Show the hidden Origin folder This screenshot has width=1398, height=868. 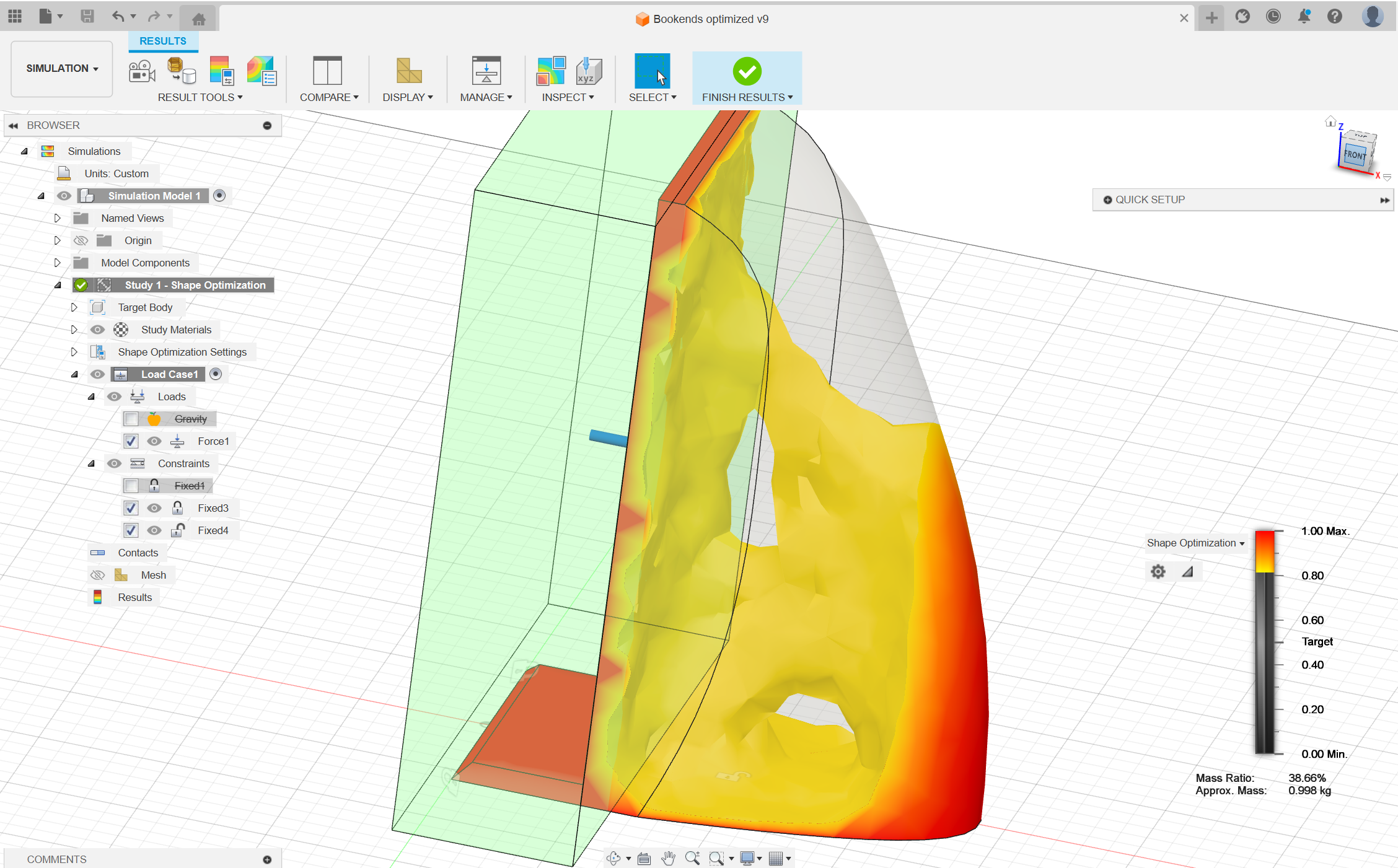81,240
